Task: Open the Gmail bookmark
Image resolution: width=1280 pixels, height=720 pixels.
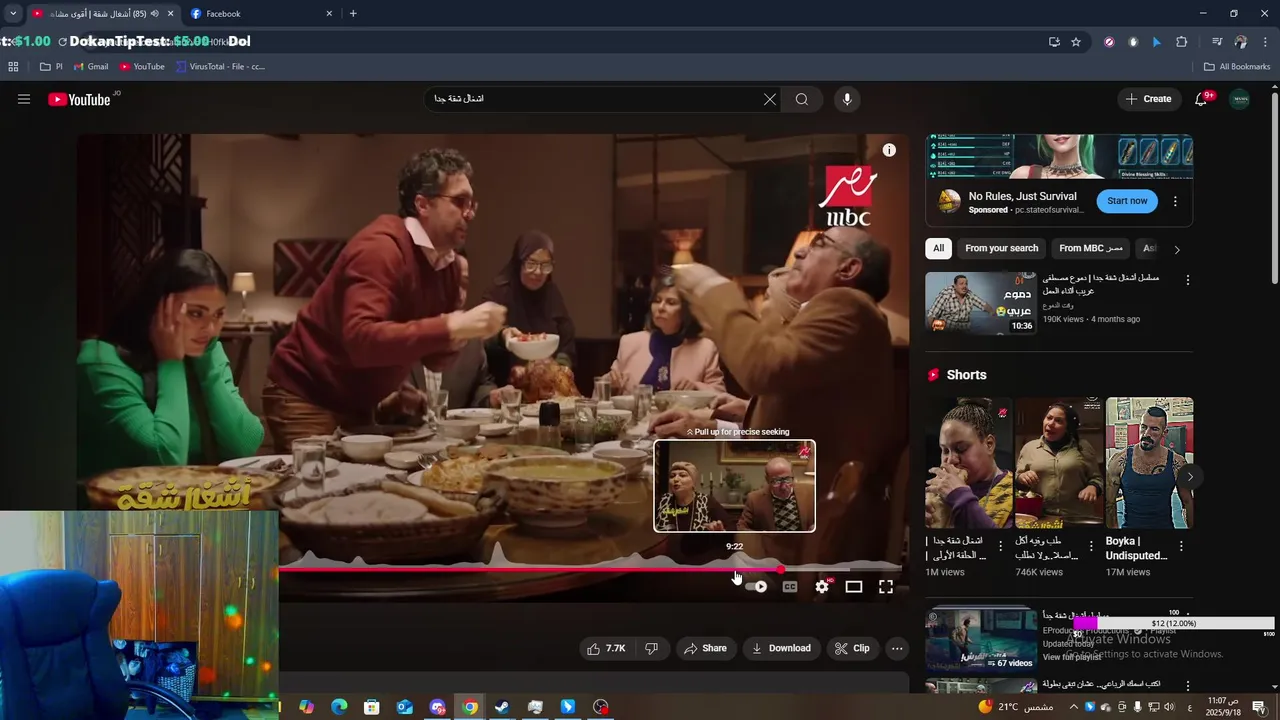Action: [91, 67]
